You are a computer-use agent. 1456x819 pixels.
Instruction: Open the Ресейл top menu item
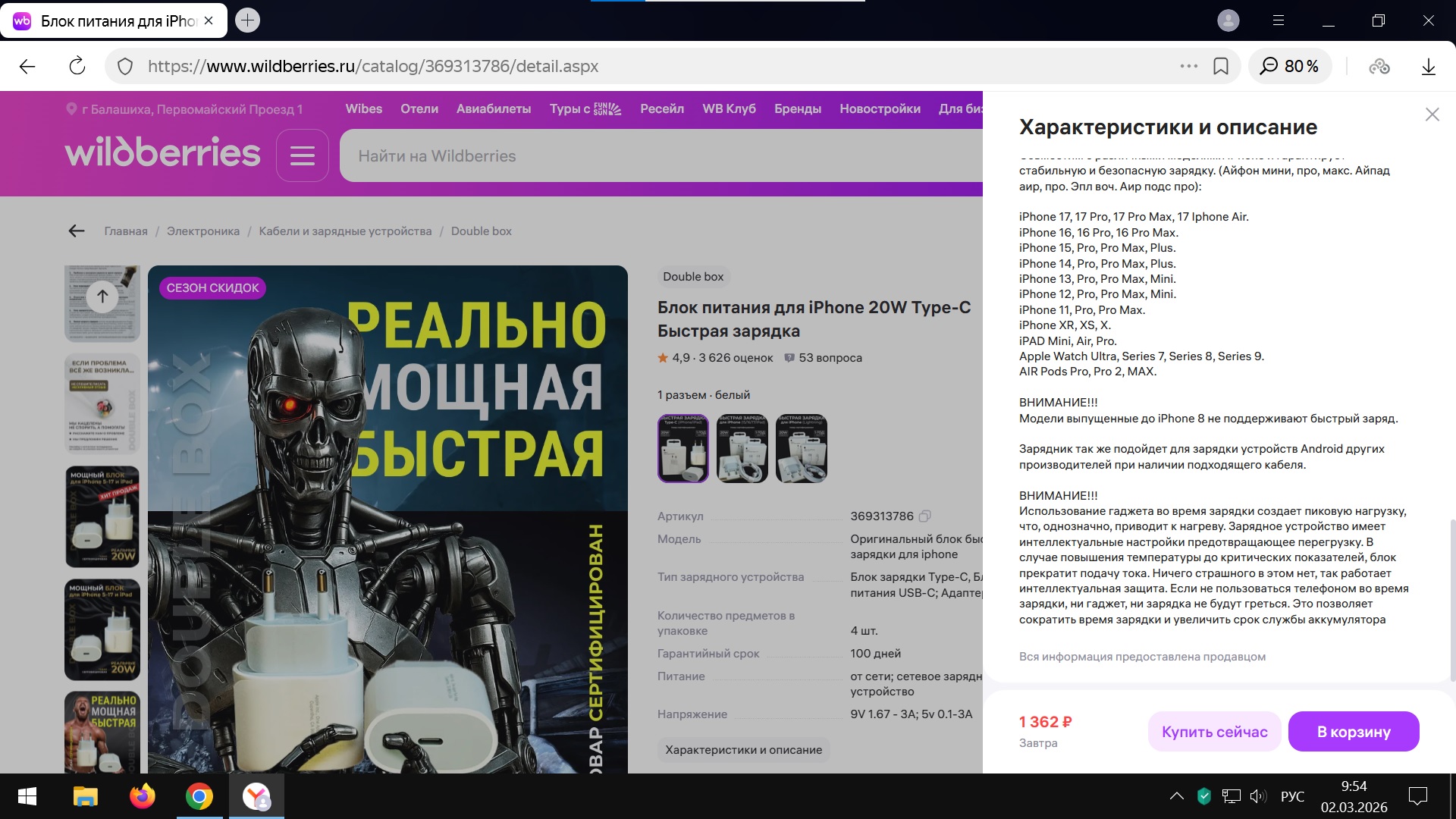point(661,109)
